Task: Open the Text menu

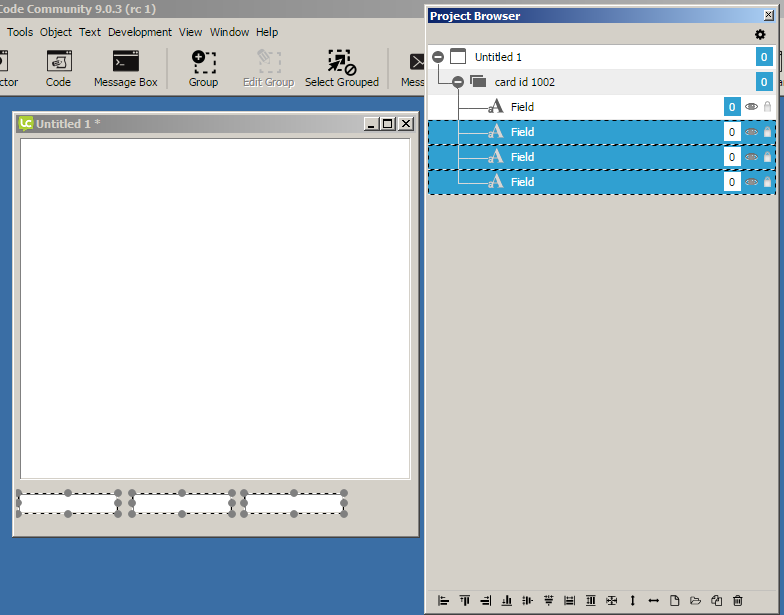Action: click(90, 32)
